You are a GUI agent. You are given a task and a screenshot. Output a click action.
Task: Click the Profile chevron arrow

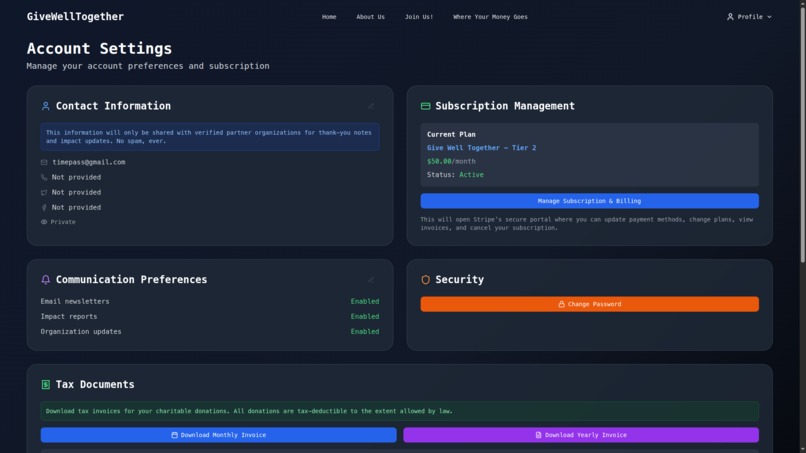tap(769, 17)
